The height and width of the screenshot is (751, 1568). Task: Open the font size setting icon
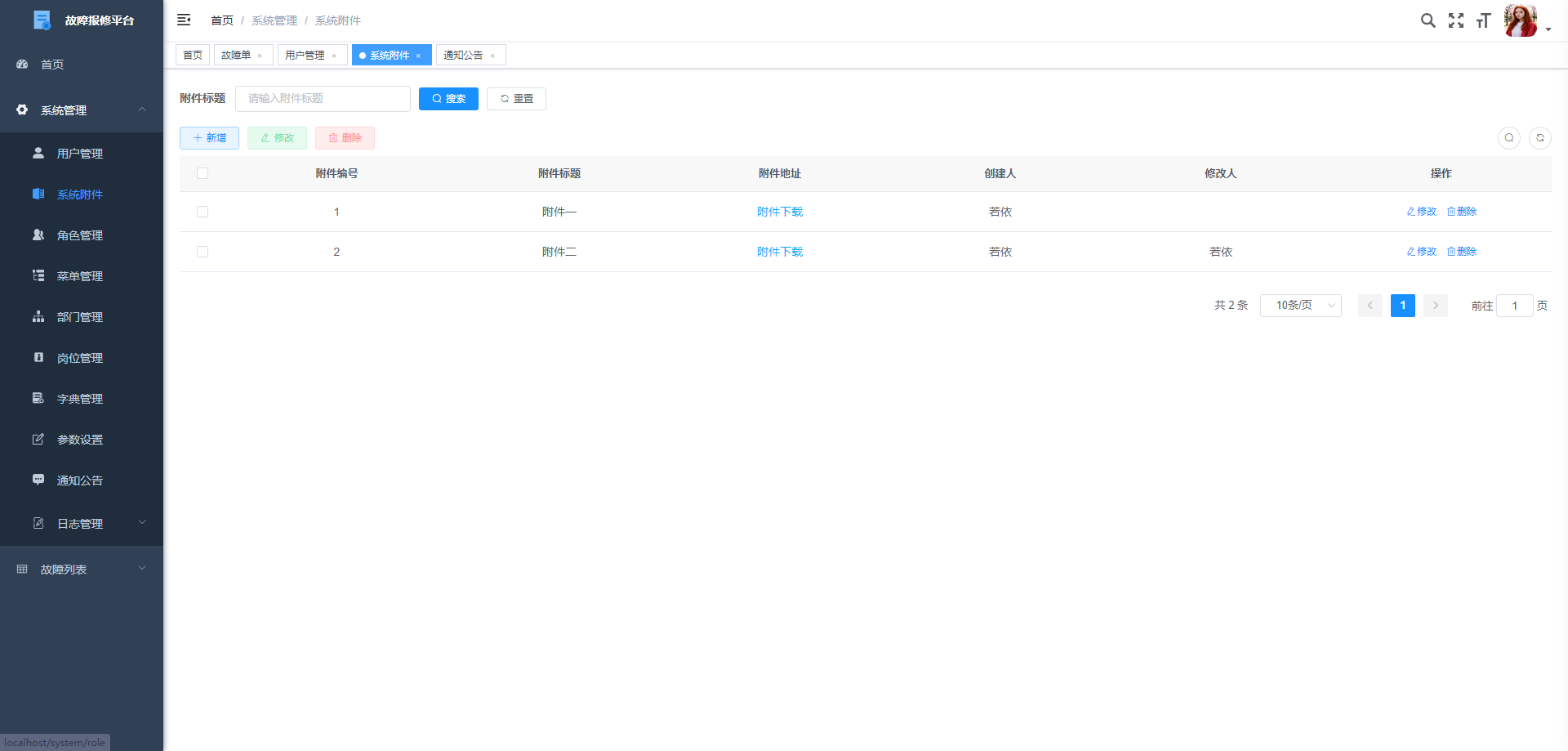[1483, 20]
